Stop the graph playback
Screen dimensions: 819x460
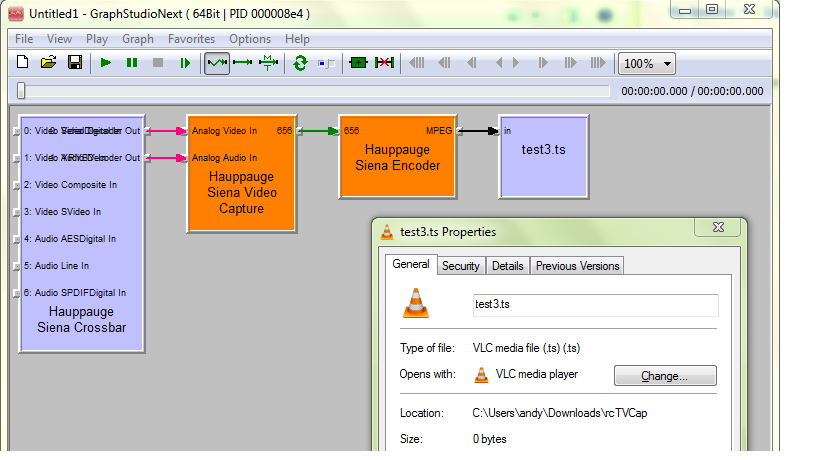158,63
